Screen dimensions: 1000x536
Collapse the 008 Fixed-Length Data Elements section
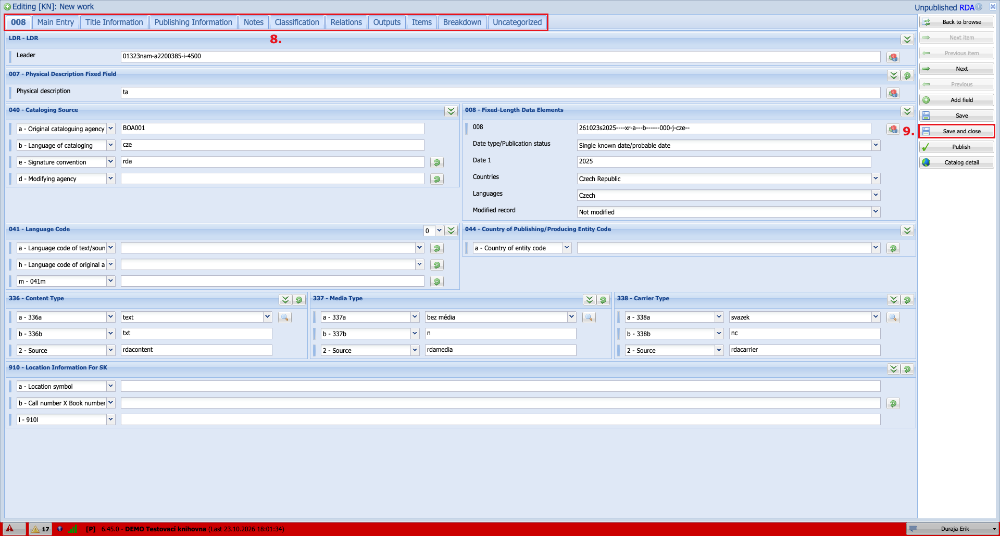pos(907,111)
